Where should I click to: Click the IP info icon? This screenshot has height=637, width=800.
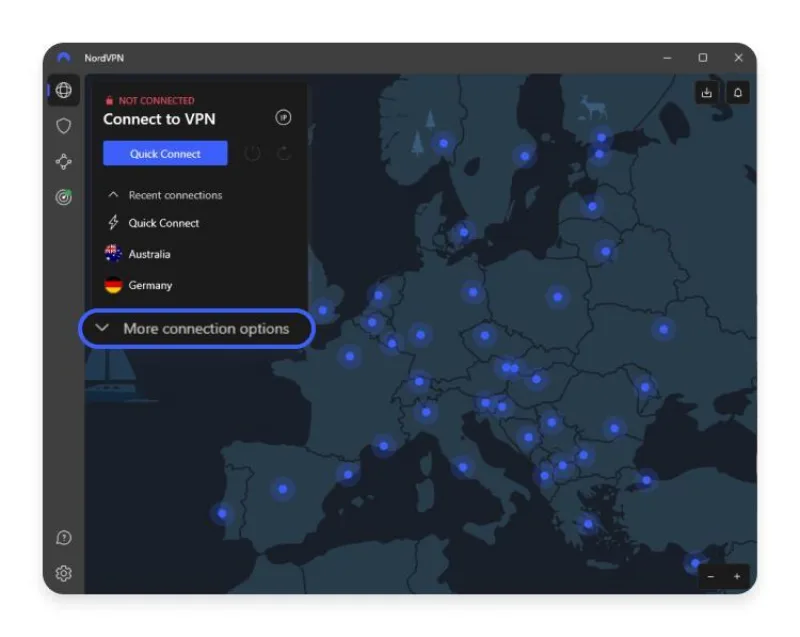283,118
